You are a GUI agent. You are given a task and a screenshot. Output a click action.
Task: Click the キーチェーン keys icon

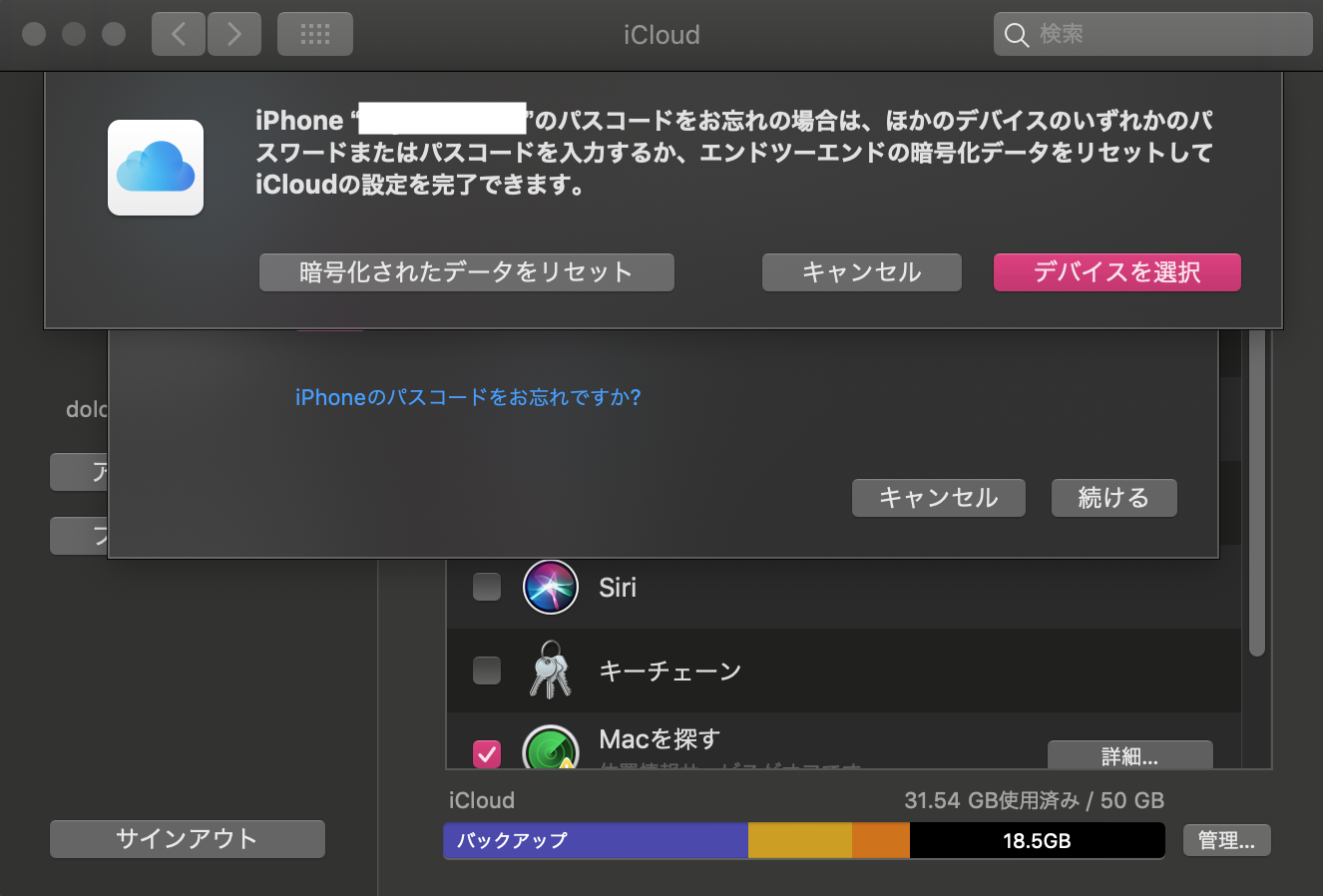coord(551,671)
